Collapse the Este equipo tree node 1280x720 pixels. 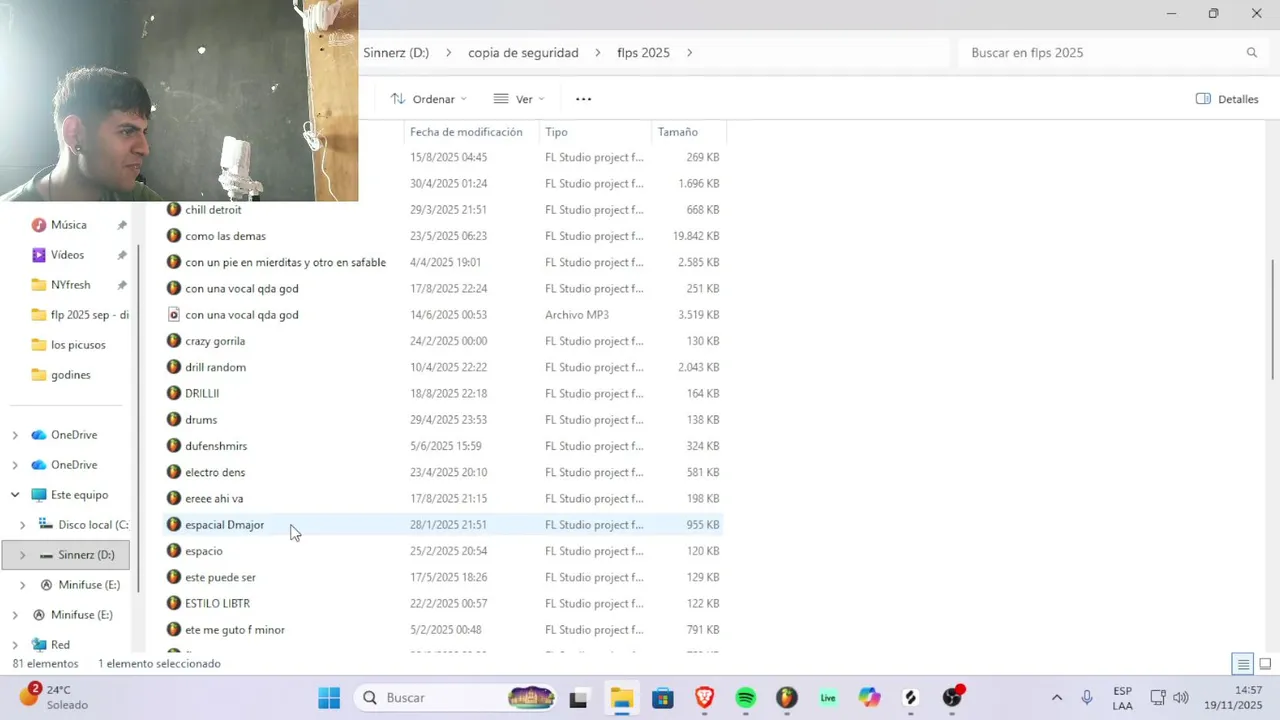(15, 495)
